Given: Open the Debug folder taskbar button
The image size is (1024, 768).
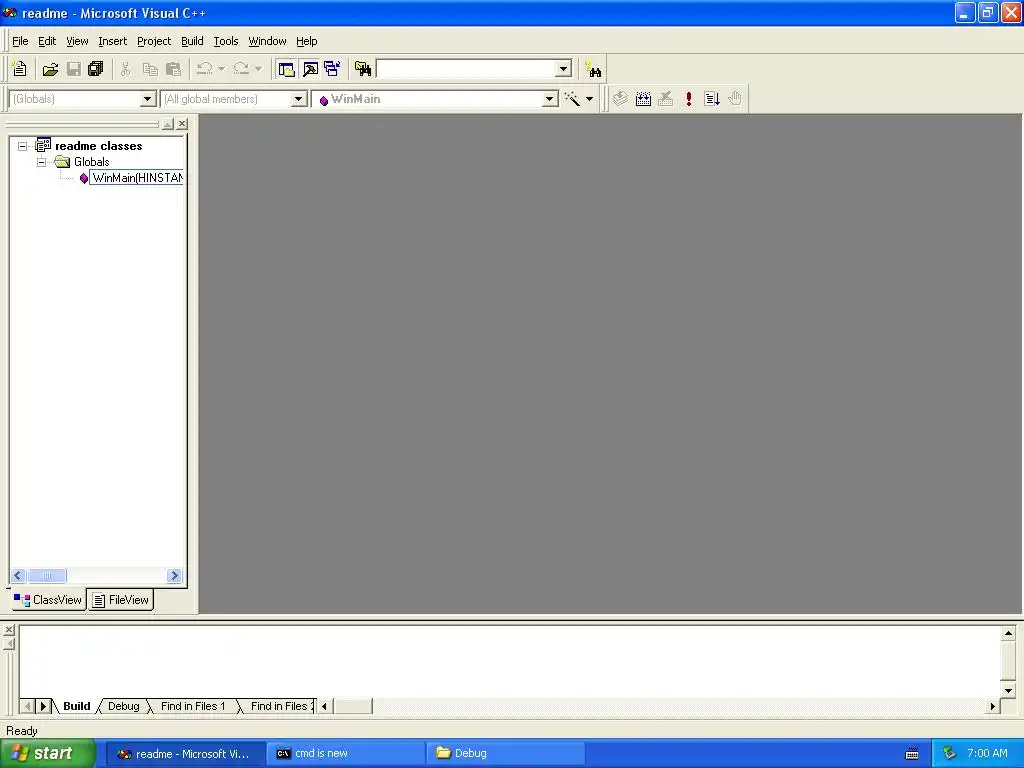Looking at the screenshot, I should [505, 753].
